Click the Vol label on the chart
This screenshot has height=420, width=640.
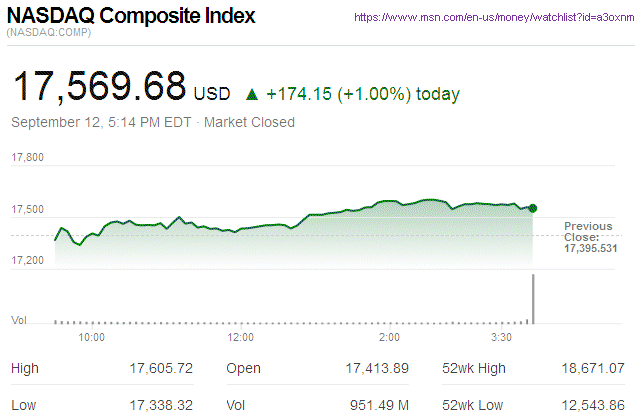[19, 320]
